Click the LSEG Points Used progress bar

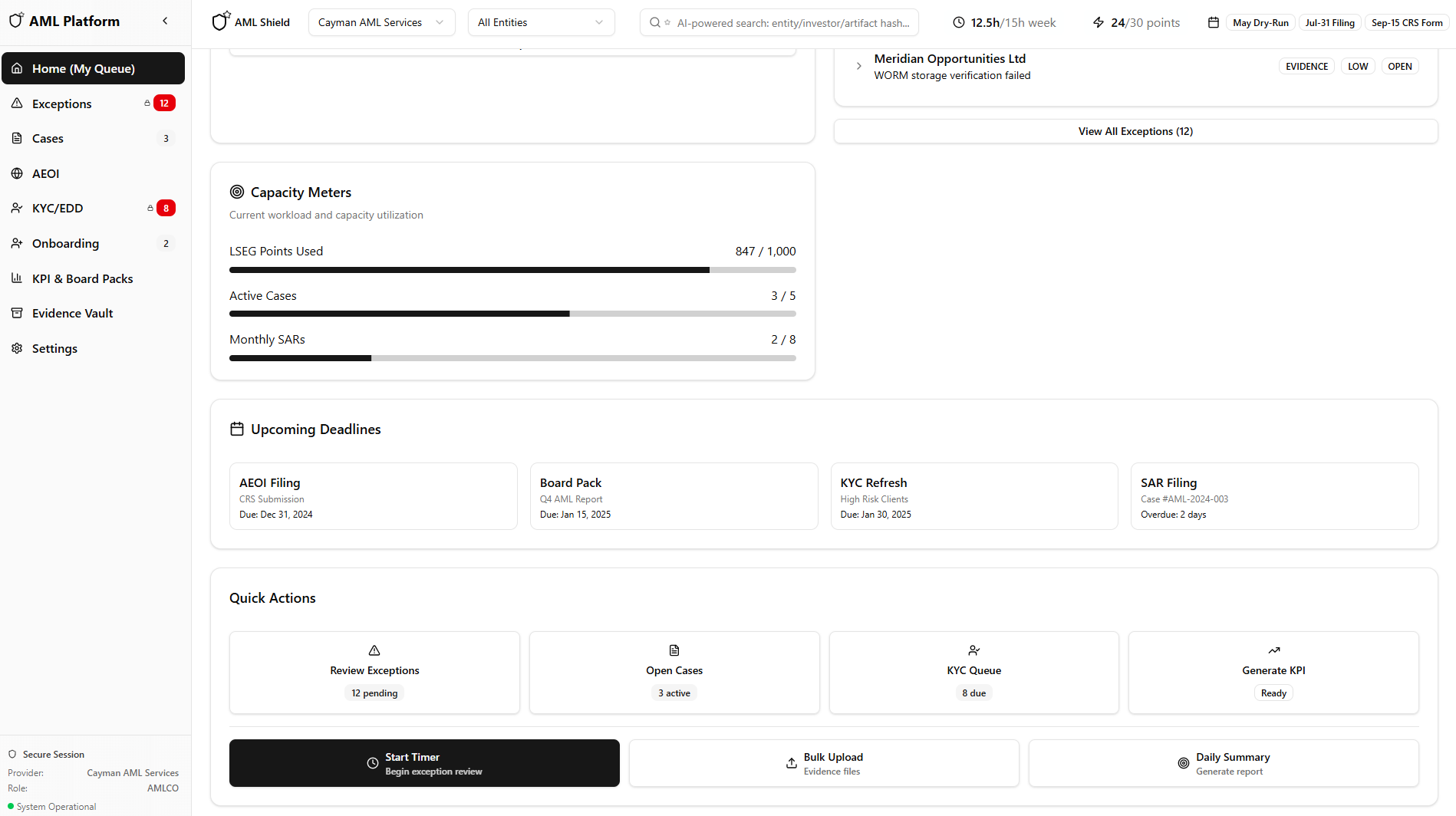(x=512, y=270)
